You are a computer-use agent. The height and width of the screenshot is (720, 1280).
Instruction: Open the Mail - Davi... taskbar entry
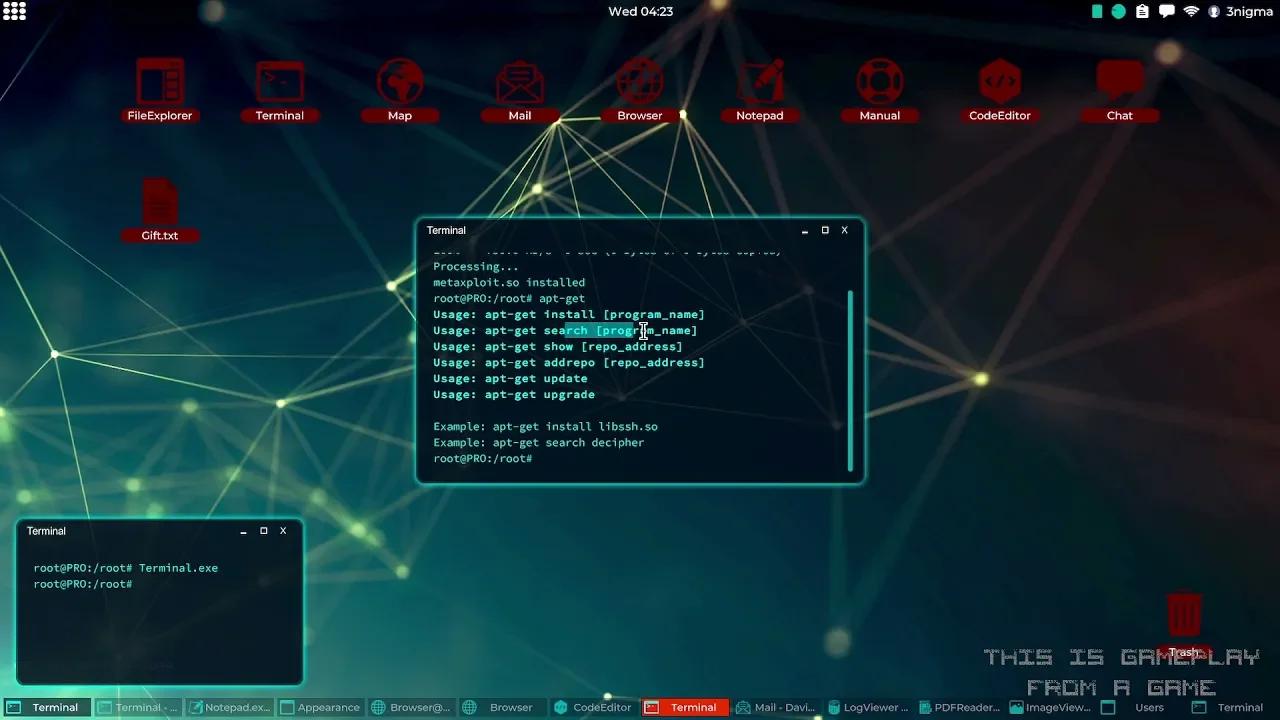coord(777,707)
